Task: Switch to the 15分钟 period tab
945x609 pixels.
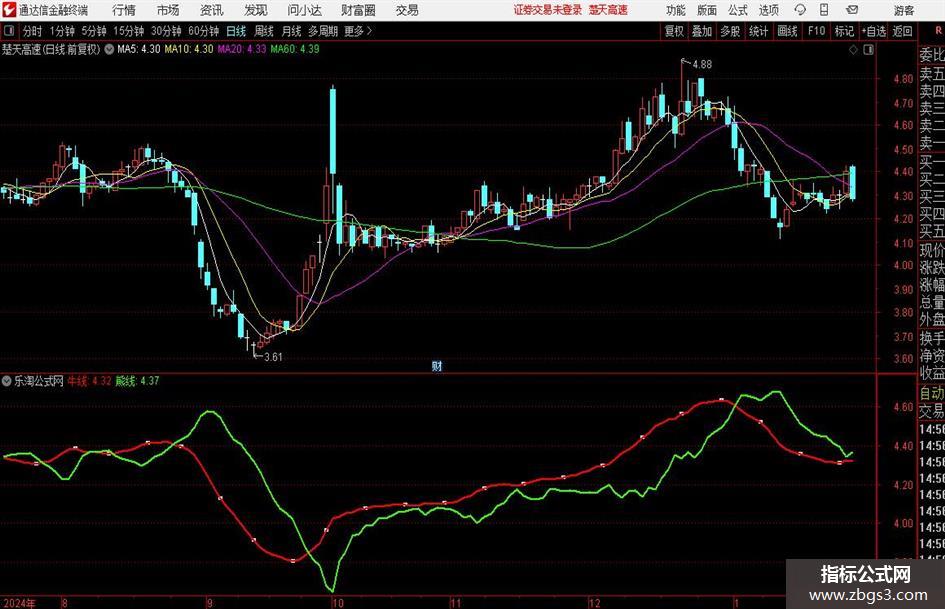Action: (x=129, y=31)
